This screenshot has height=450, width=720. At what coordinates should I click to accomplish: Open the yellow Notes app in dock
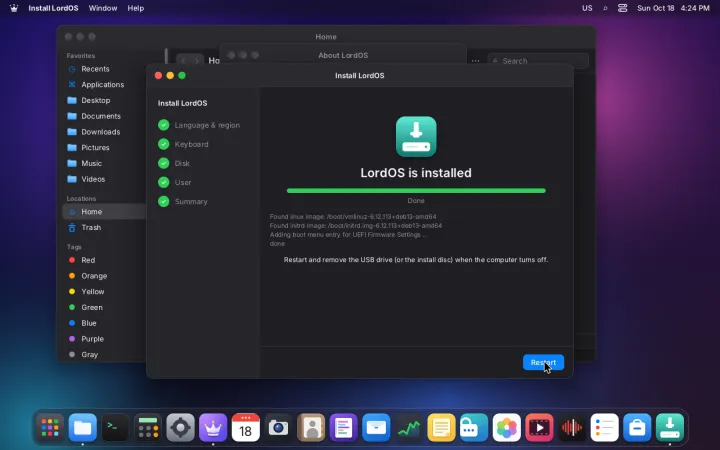[441, 428]
